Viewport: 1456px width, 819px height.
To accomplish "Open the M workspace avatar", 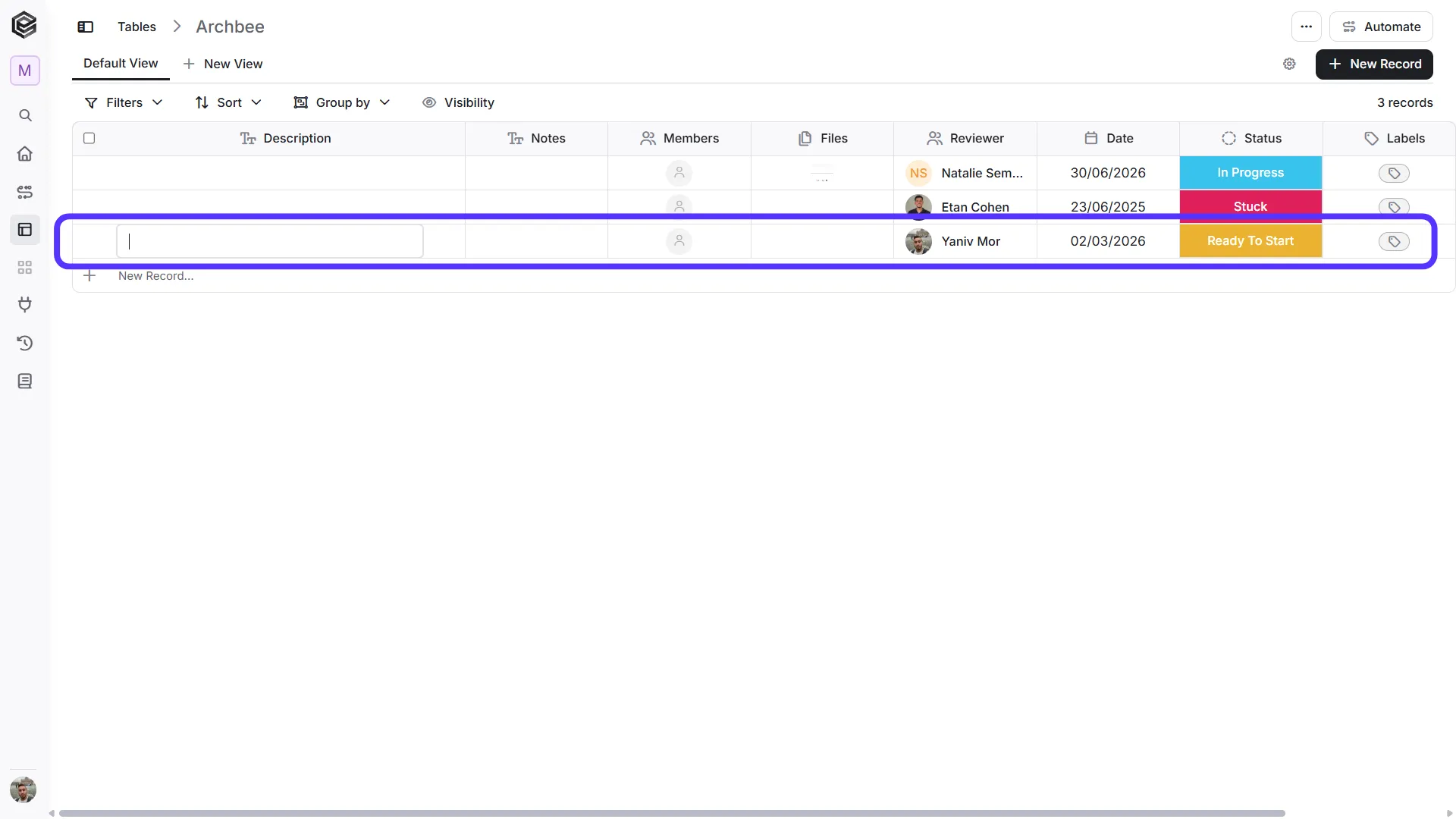I will 25,71.
